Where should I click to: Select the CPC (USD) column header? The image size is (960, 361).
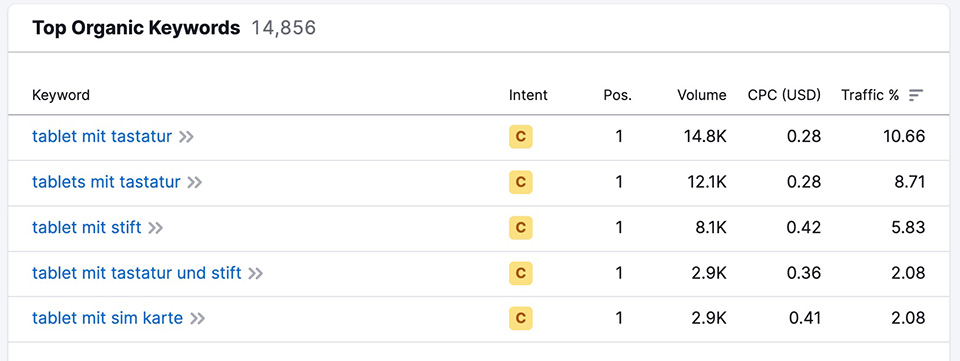pyautogui.click(x=784, y=95)
